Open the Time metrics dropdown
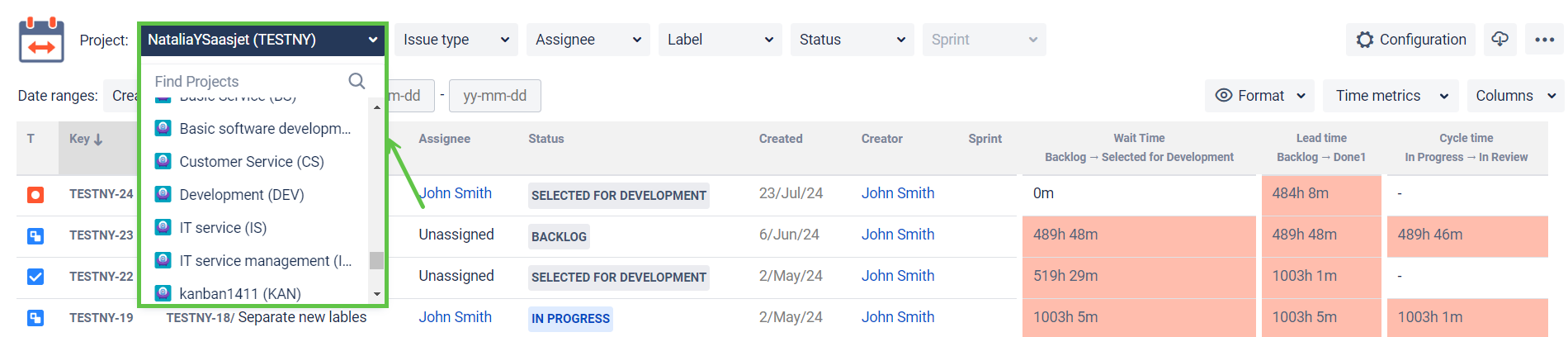This screenshot has height=337, width=1568. 1391,96
